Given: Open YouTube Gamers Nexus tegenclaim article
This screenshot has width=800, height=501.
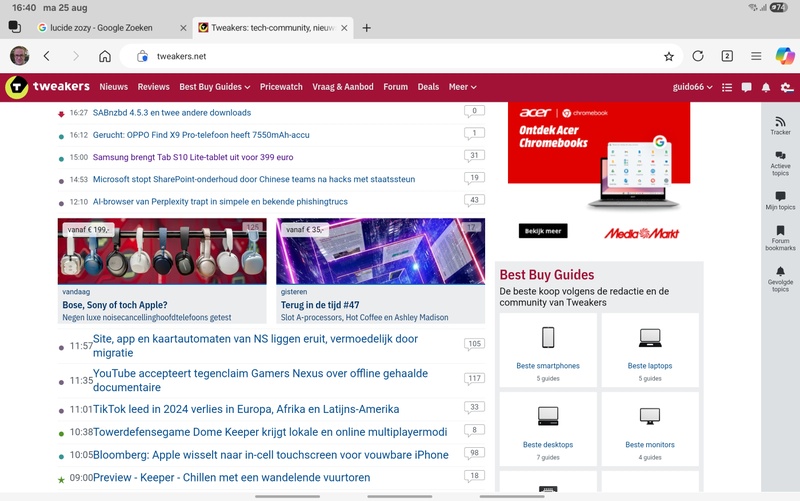Looking at the screenshot, I should click(260, 380).
